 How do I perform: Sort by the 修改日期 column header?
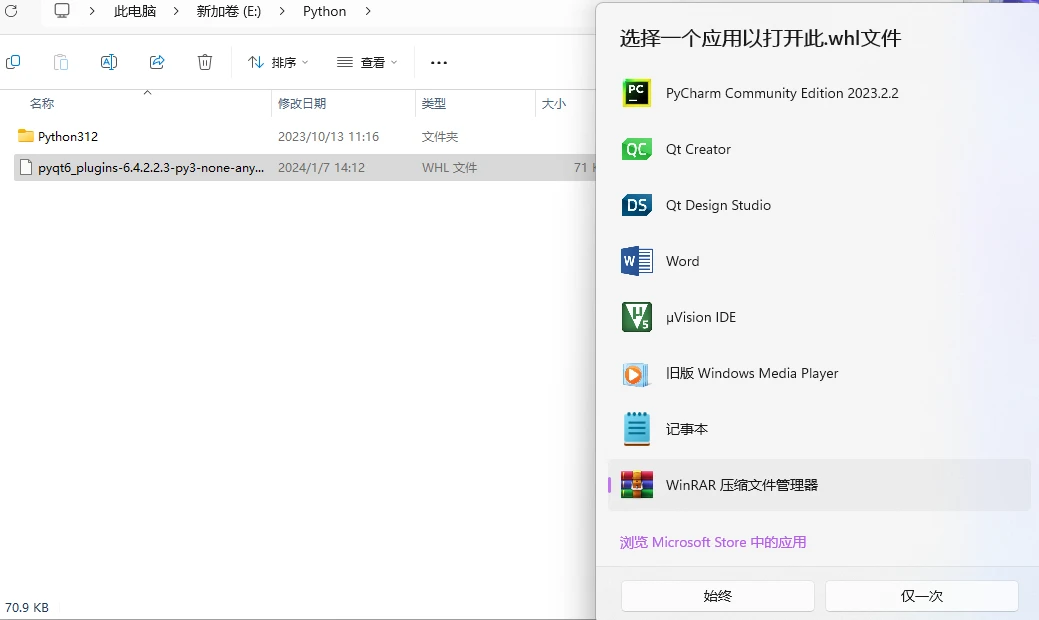[302, 103]
